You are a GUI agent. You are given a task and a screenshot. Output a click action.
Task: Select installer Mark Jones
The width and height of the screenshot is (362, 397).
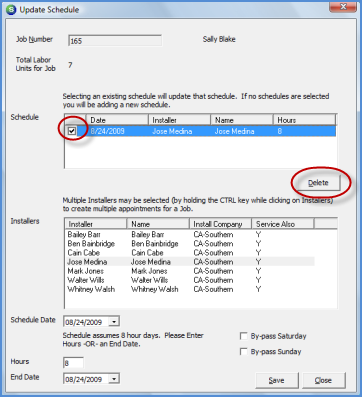pyautogui.click(x=189, y=271)
